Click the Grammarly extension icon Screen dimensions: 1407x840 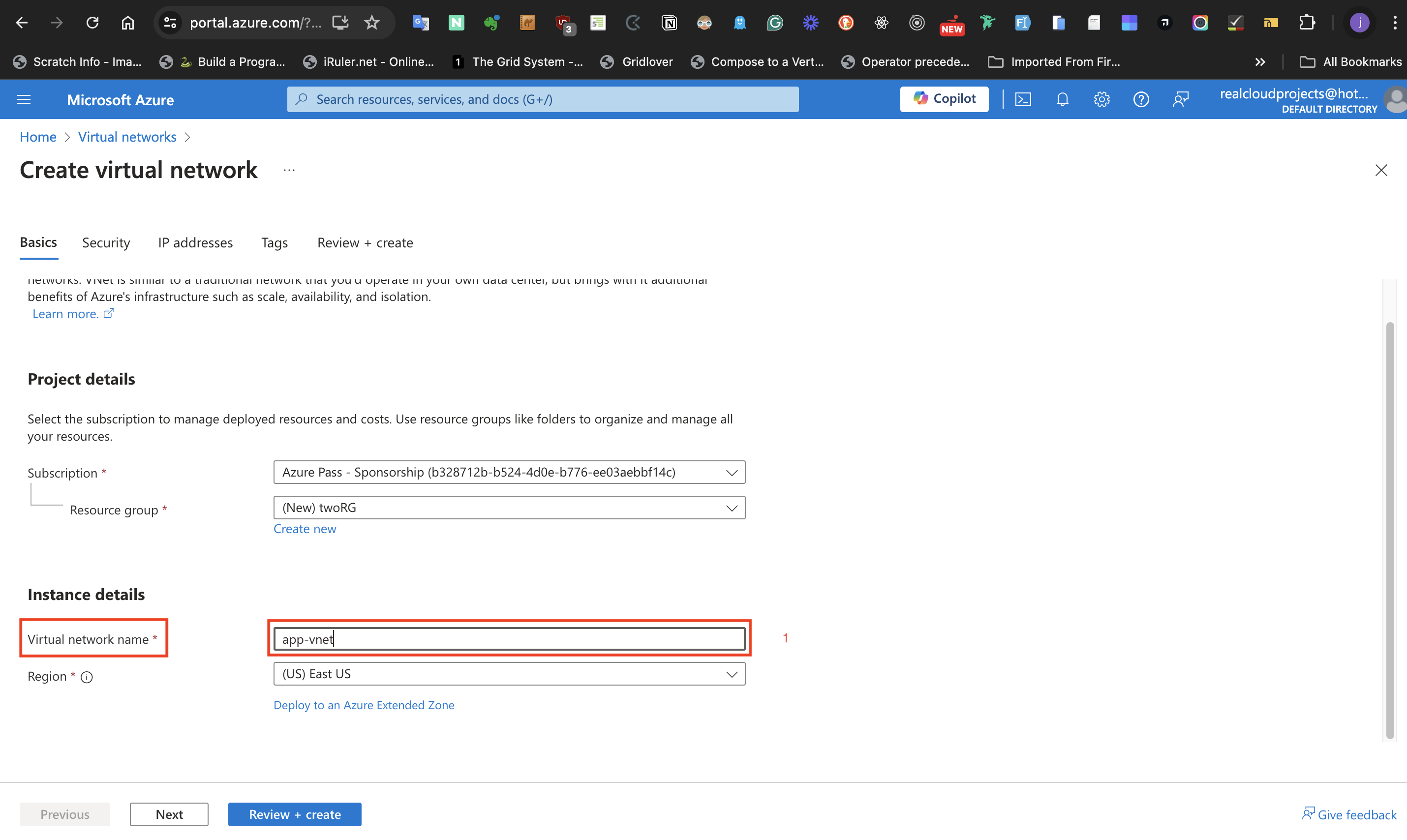(774, 23)
